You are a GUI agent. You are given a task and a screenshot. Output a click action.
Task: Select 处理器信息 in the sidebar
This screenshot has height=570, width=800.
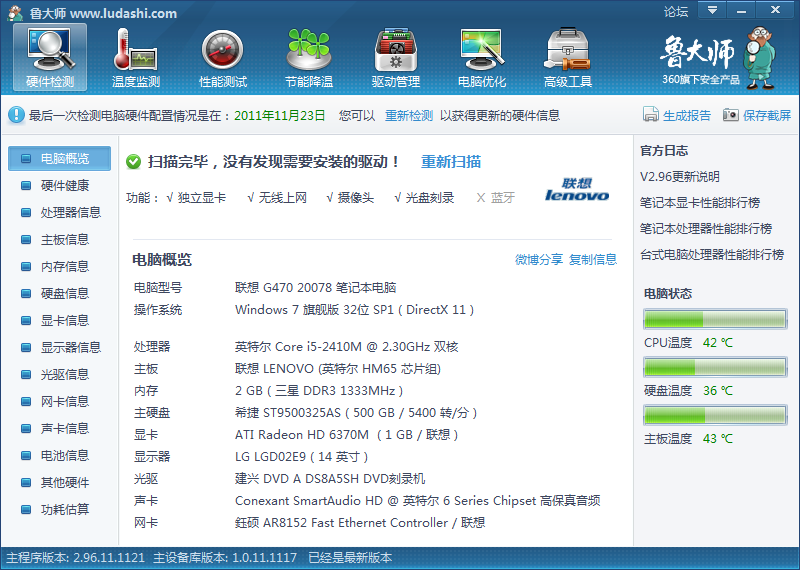click(70, 212)
